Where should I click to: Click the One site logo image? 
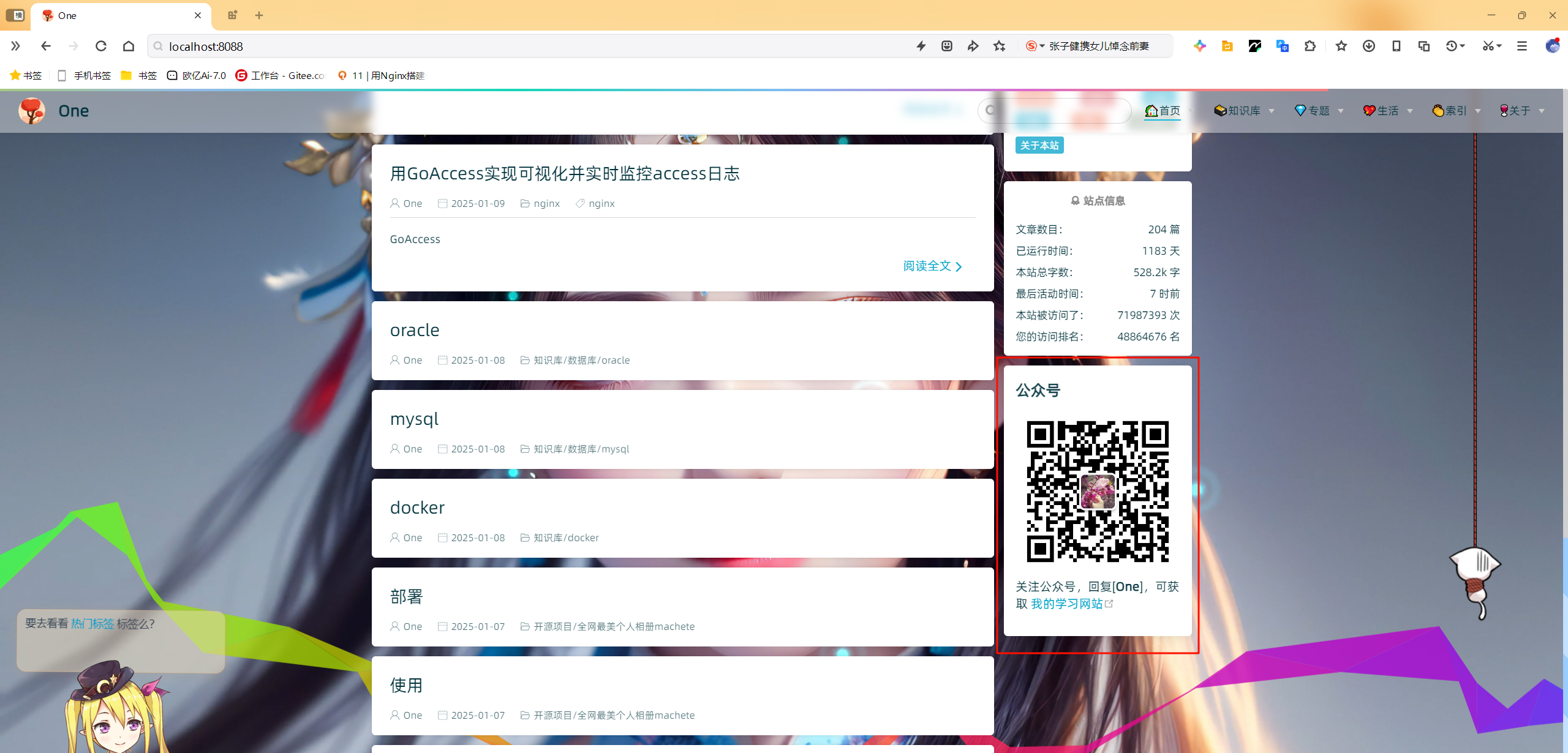[32, 111]
